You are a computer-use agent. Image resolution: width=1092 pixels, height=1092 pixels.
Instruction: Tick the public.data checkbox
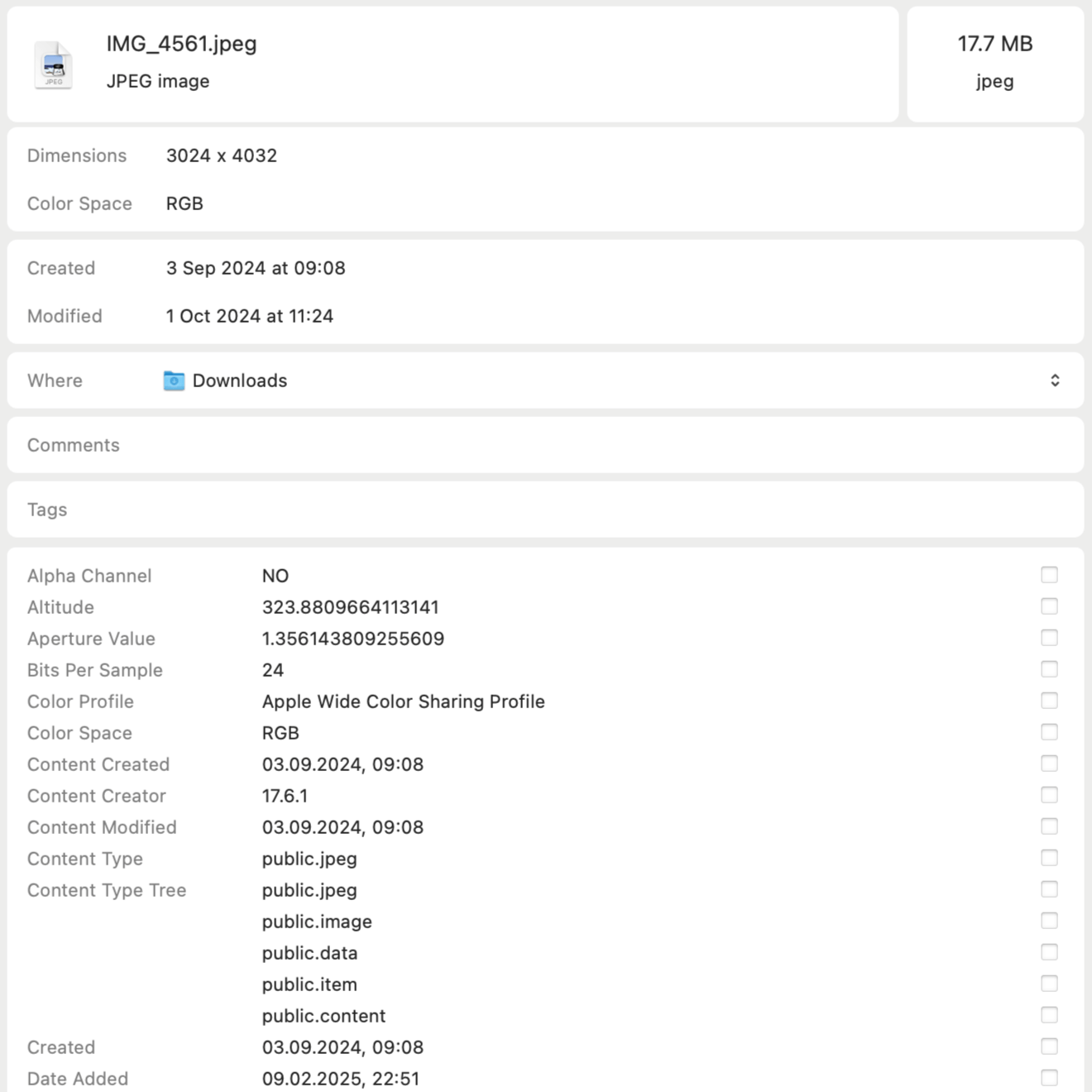[x=1049, y=952]
